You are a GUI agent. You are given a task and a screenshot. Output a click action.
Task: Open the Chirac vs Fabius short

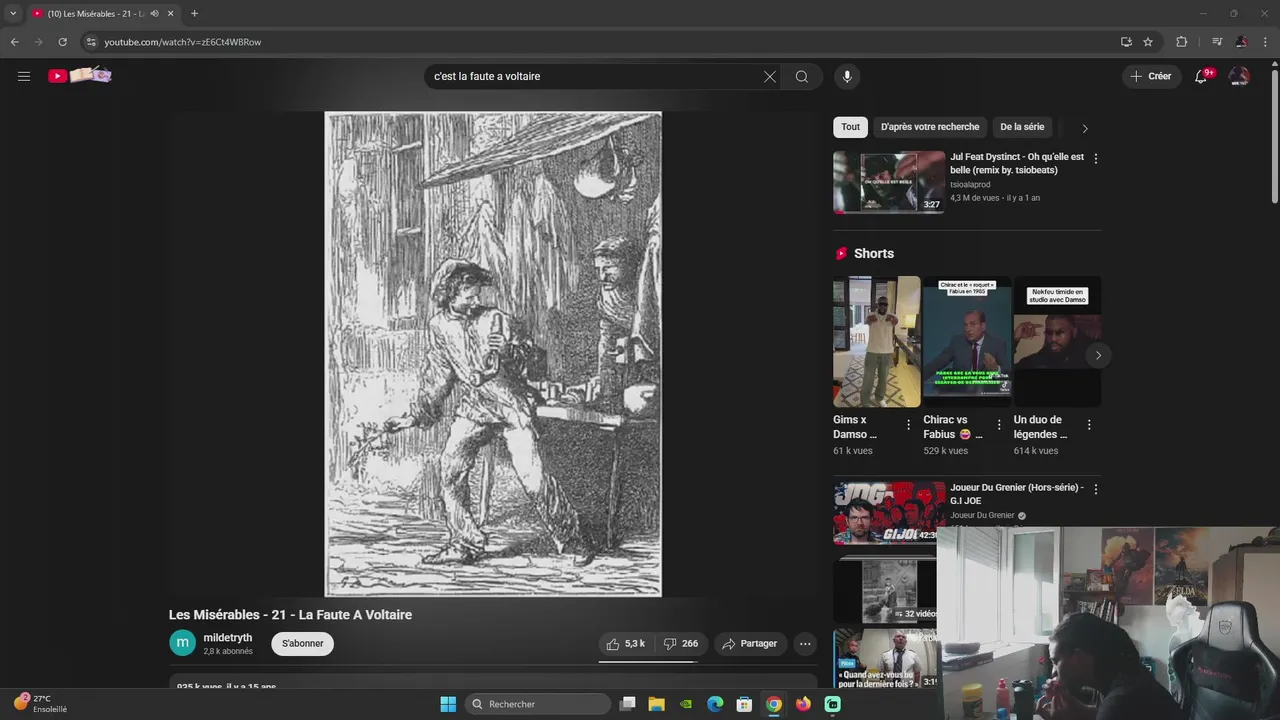pos(967,342)
